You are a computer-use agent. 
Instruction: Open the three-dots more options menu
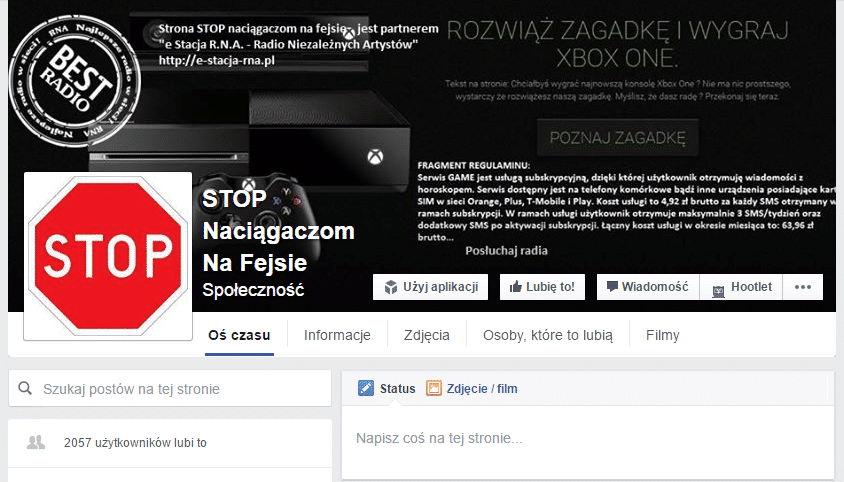(x=803, y=287)
